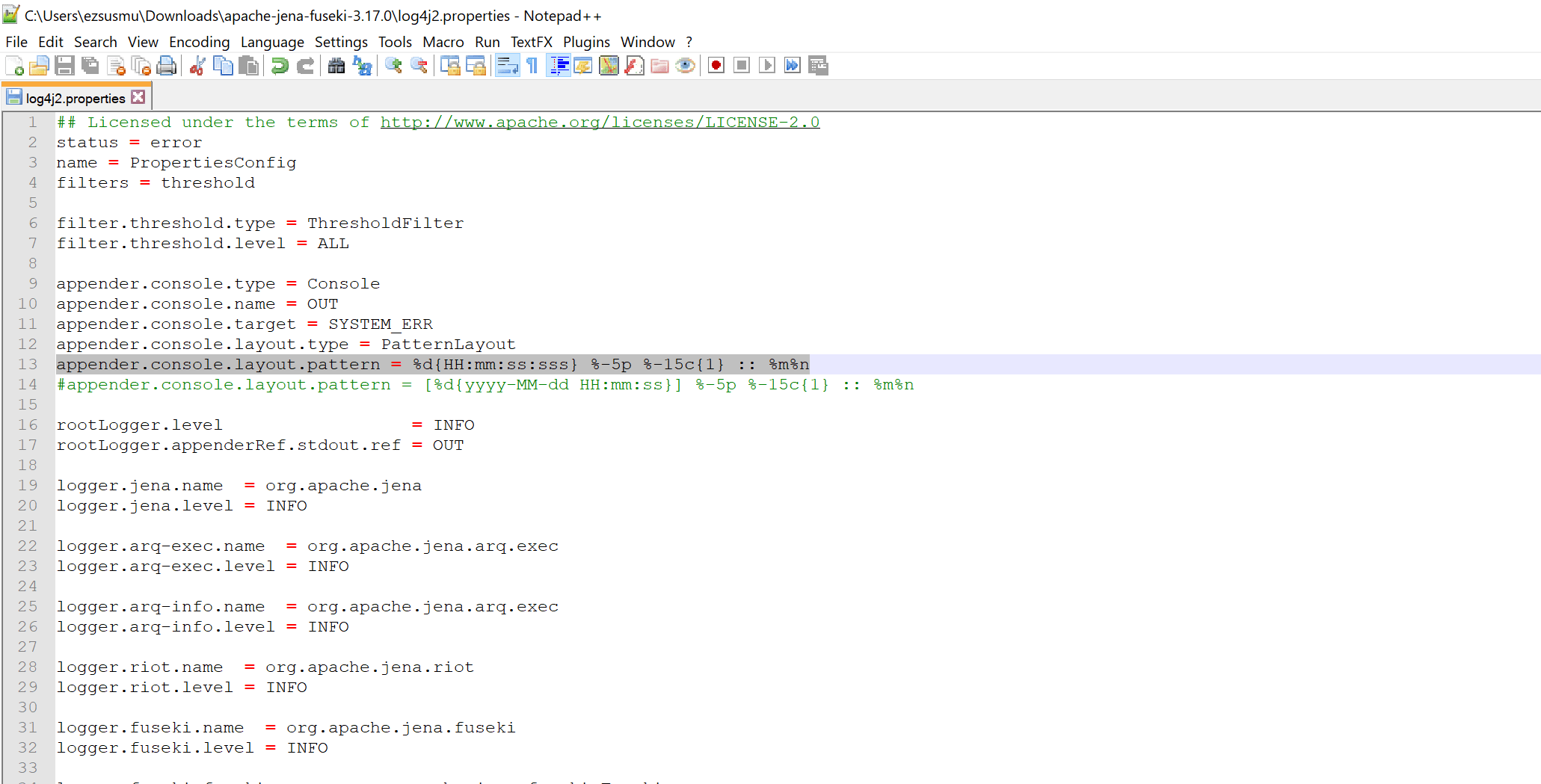This screenshot has width=1541, height=784.
Task: Toggle Show All Characters pilcrow icon
Action: coord(531,66)
